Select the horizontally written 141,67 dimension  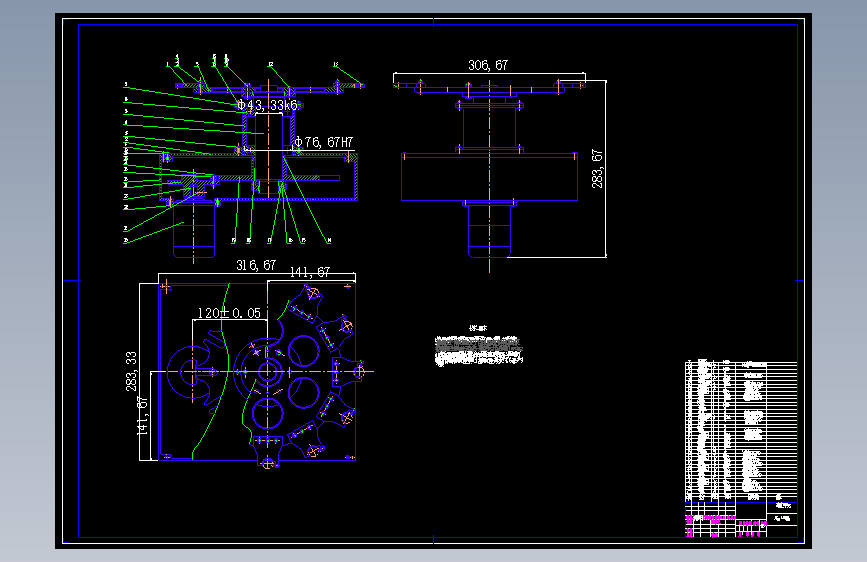[310, 272]
